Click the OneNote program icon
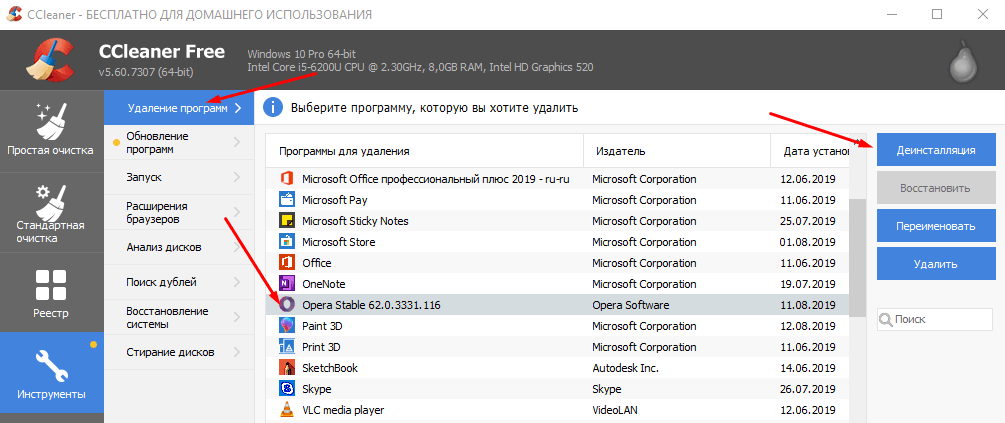1005x423 pixels. tap(287, 284)
